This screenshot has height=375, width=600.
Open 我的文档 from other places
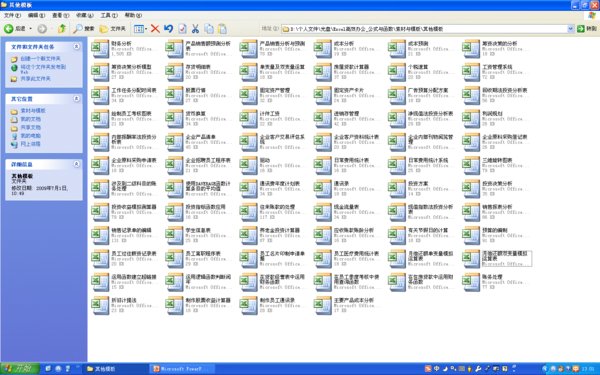coord(31,119)
